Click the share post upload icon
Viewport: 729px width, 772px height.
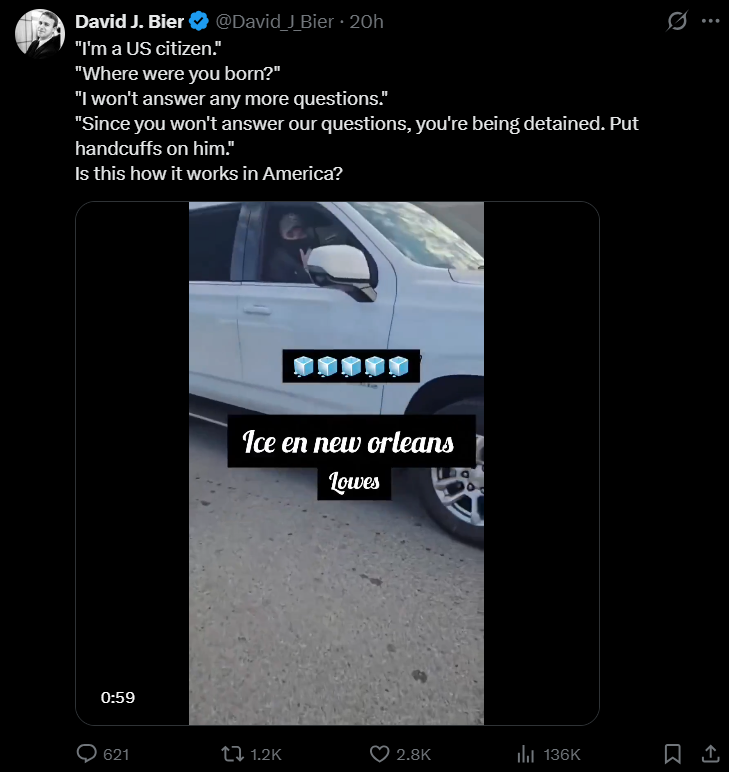[x=710, y=753]
